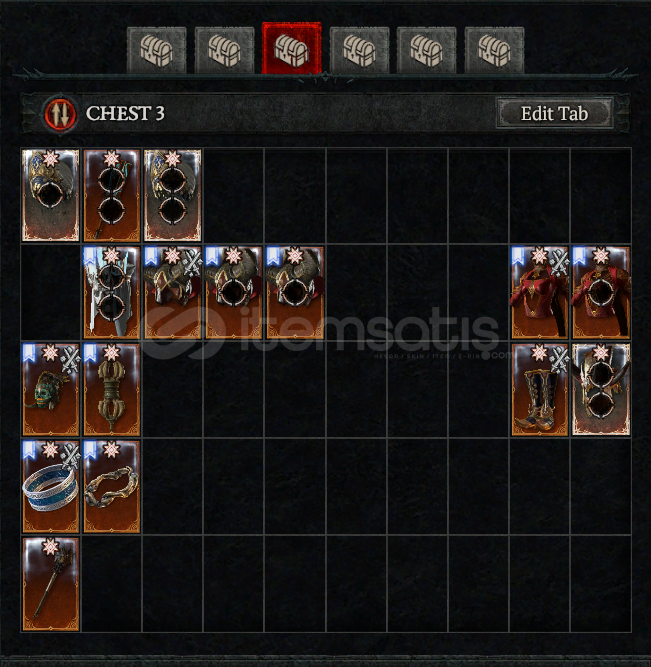Select the blue and silver bracelet ring
This screenshot has width=651, height=667.
[x=51, y=486]
